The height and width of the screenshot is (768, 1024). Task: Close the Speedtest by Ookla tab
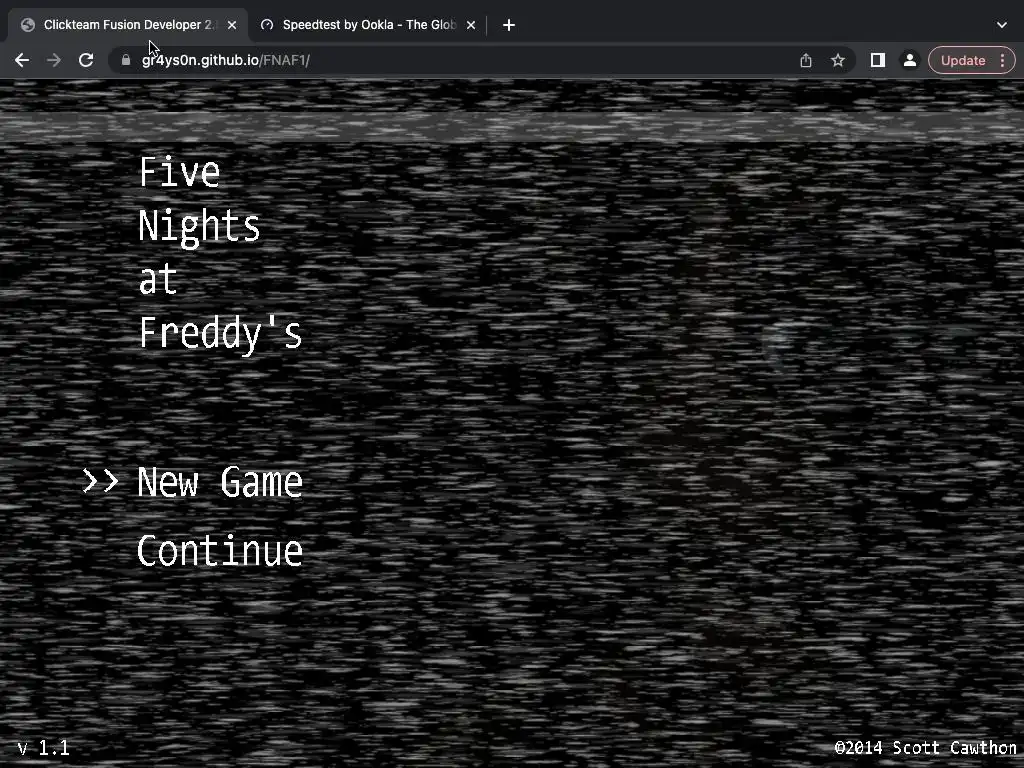coord(471,25)
